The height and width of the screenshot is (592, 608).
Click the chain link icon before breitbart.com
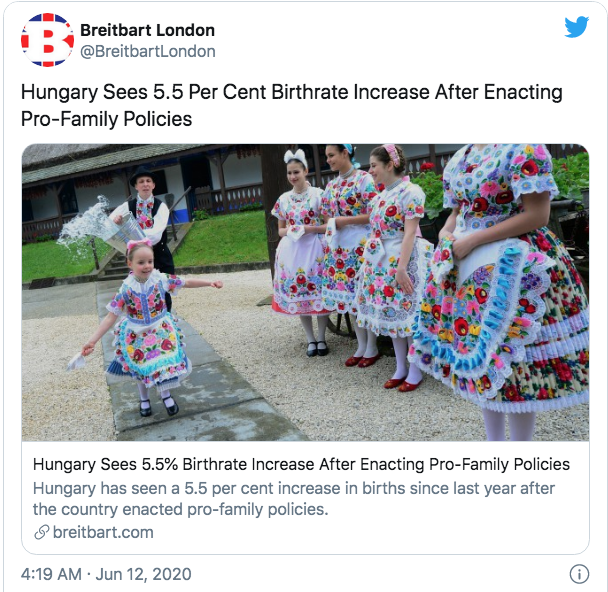(41, 532)
